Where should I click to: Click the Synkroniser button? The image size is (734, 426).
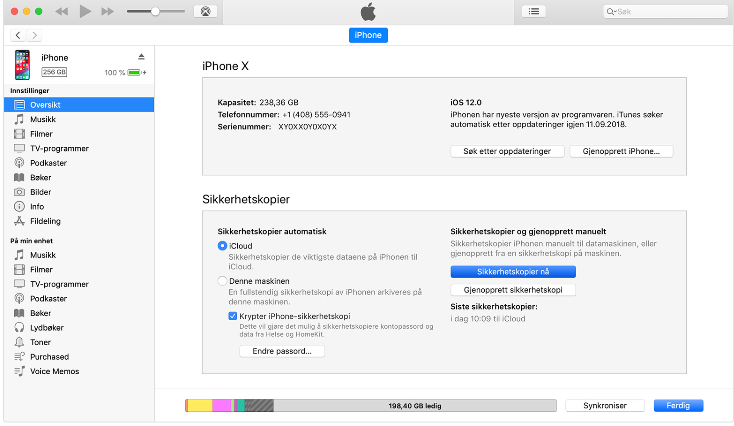point(605,405)
